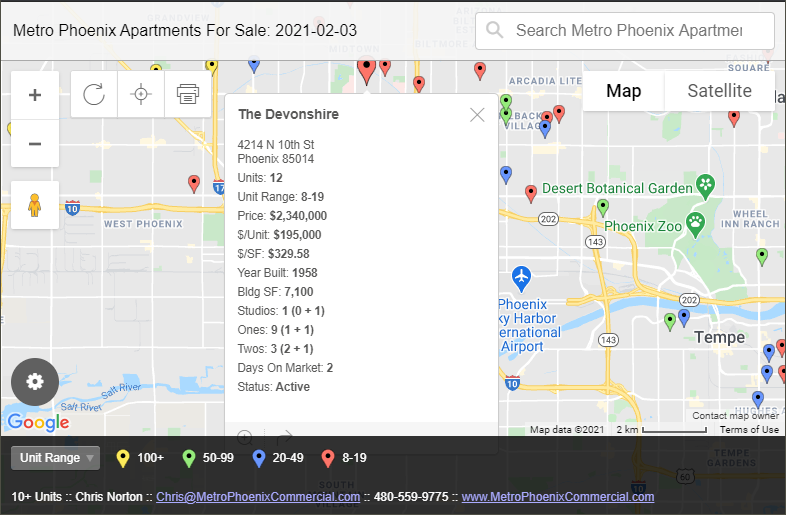Image resolution: width=786 pixels, height=515 pixels.
Task: Email Chris@MetroPhoenixCommercial.com link
Action: click(x=258, y=496)
